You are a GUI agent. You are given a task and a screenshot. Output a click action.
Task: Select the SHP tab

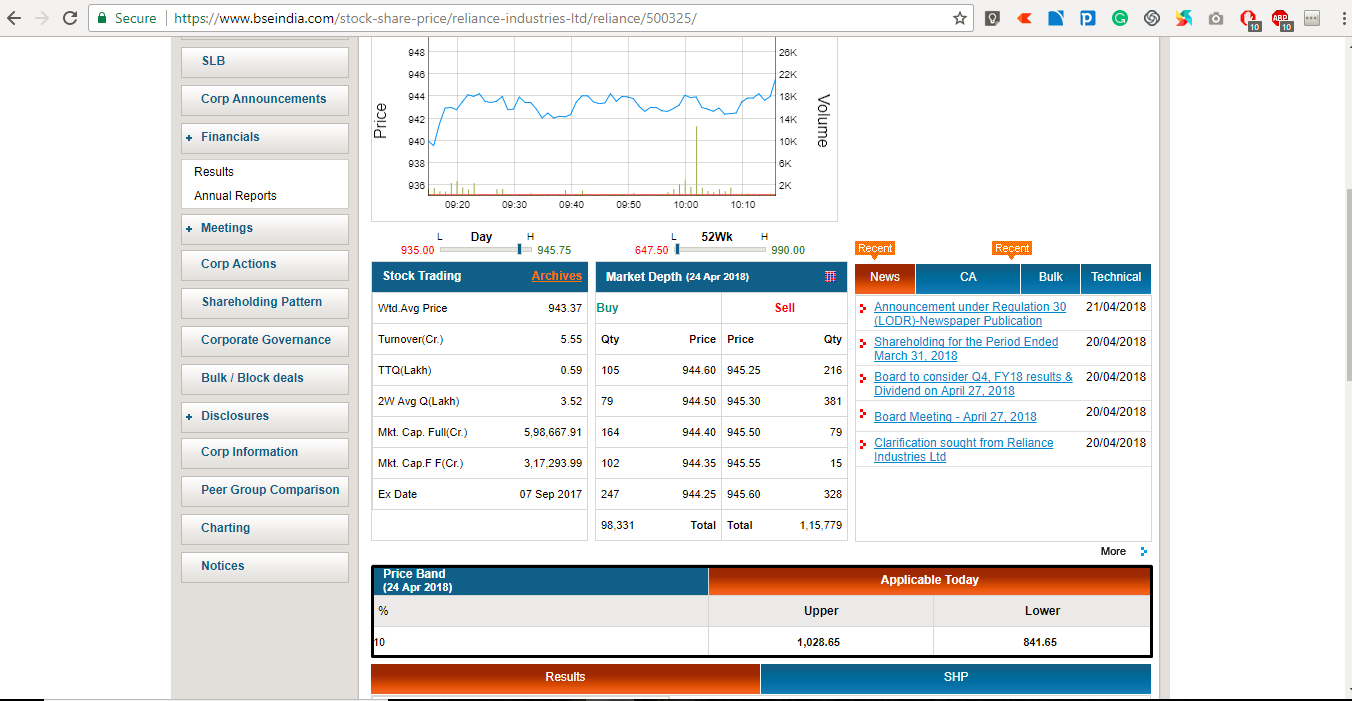point(955,677)
